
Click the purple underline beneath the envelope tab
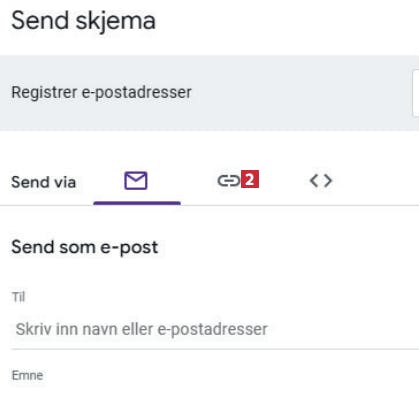[137, 203]
